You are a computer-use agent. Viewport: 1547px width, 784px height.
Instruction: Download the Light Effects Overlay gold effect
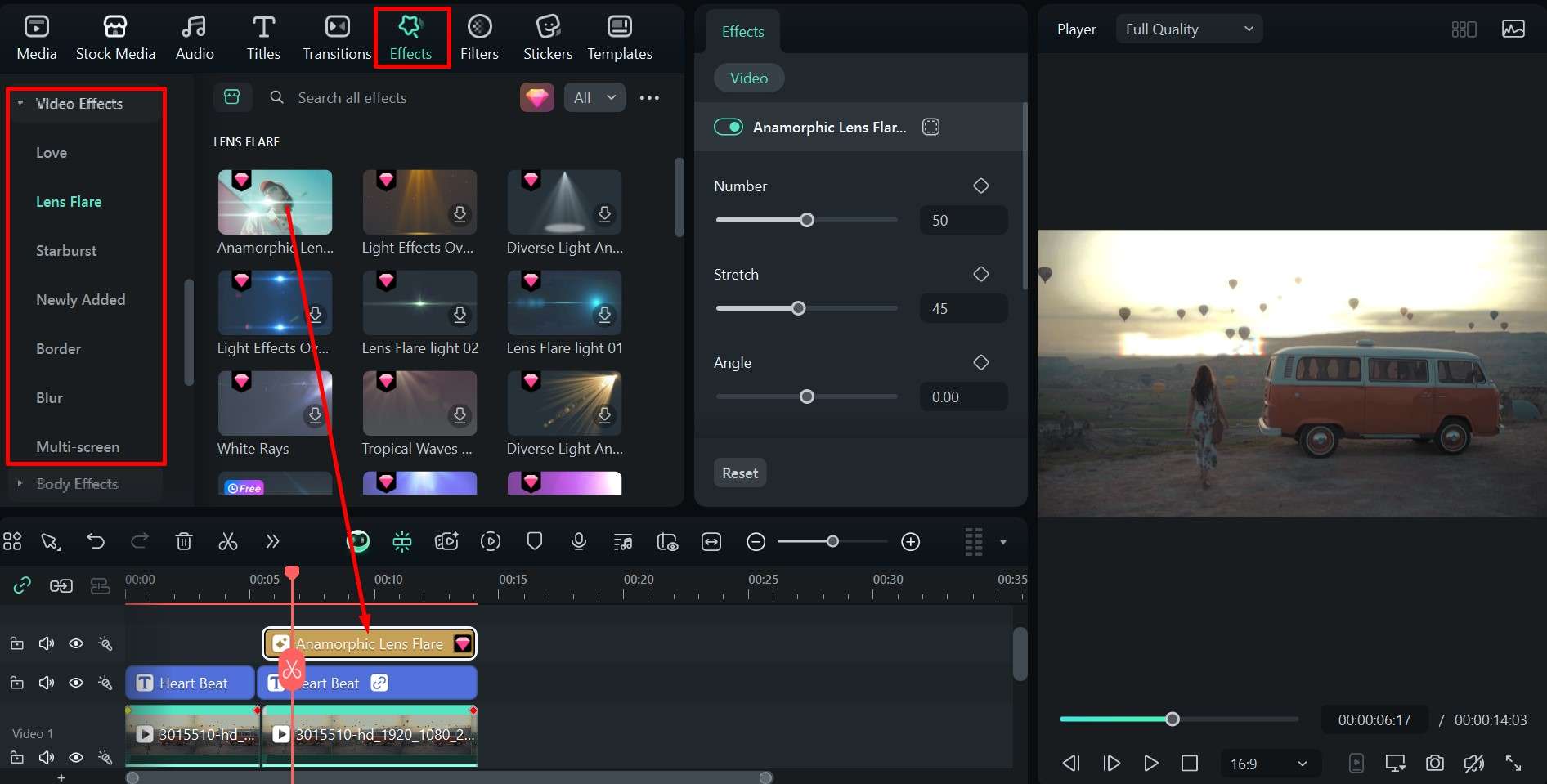460,214
